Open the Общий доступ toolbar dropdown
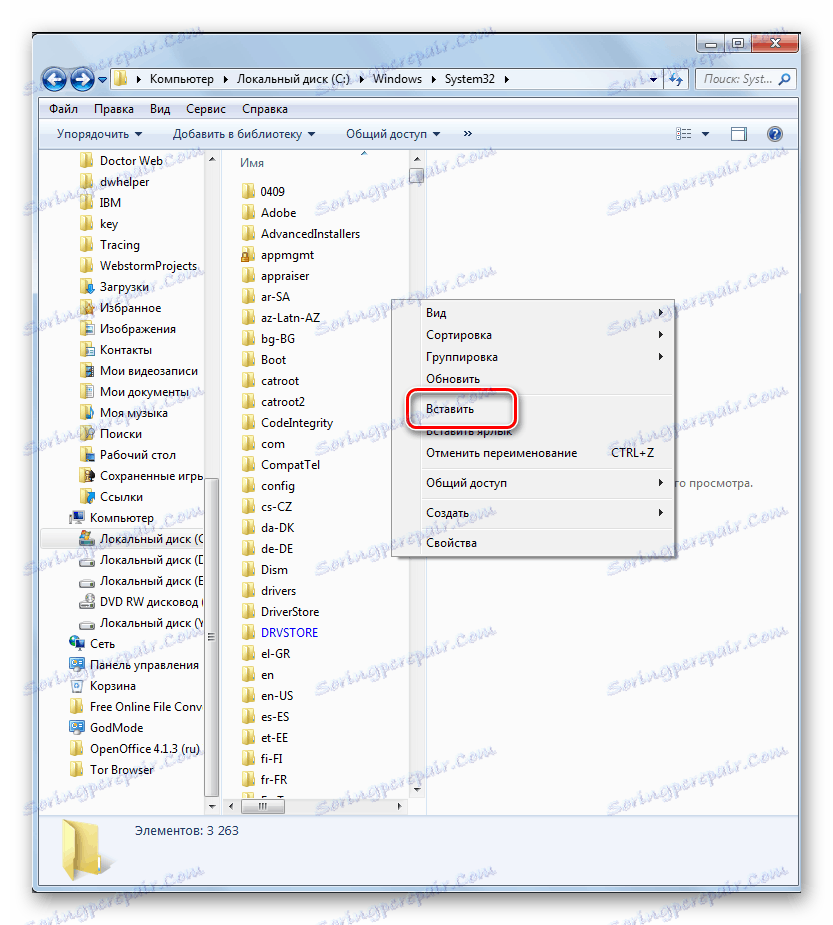833x925 pixels. [x=393, y=134]
